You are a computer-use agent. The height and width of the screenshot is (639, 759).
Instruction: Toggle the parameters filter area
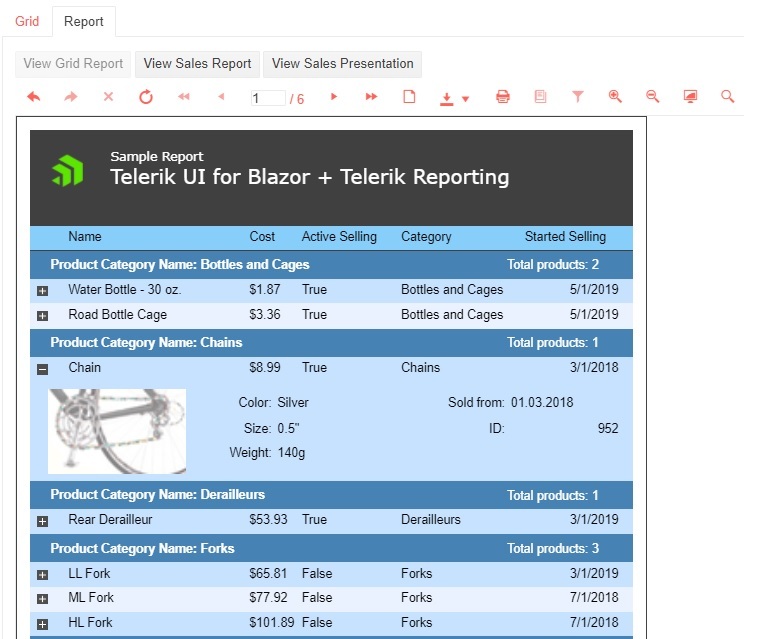click(x=577, y=97)
